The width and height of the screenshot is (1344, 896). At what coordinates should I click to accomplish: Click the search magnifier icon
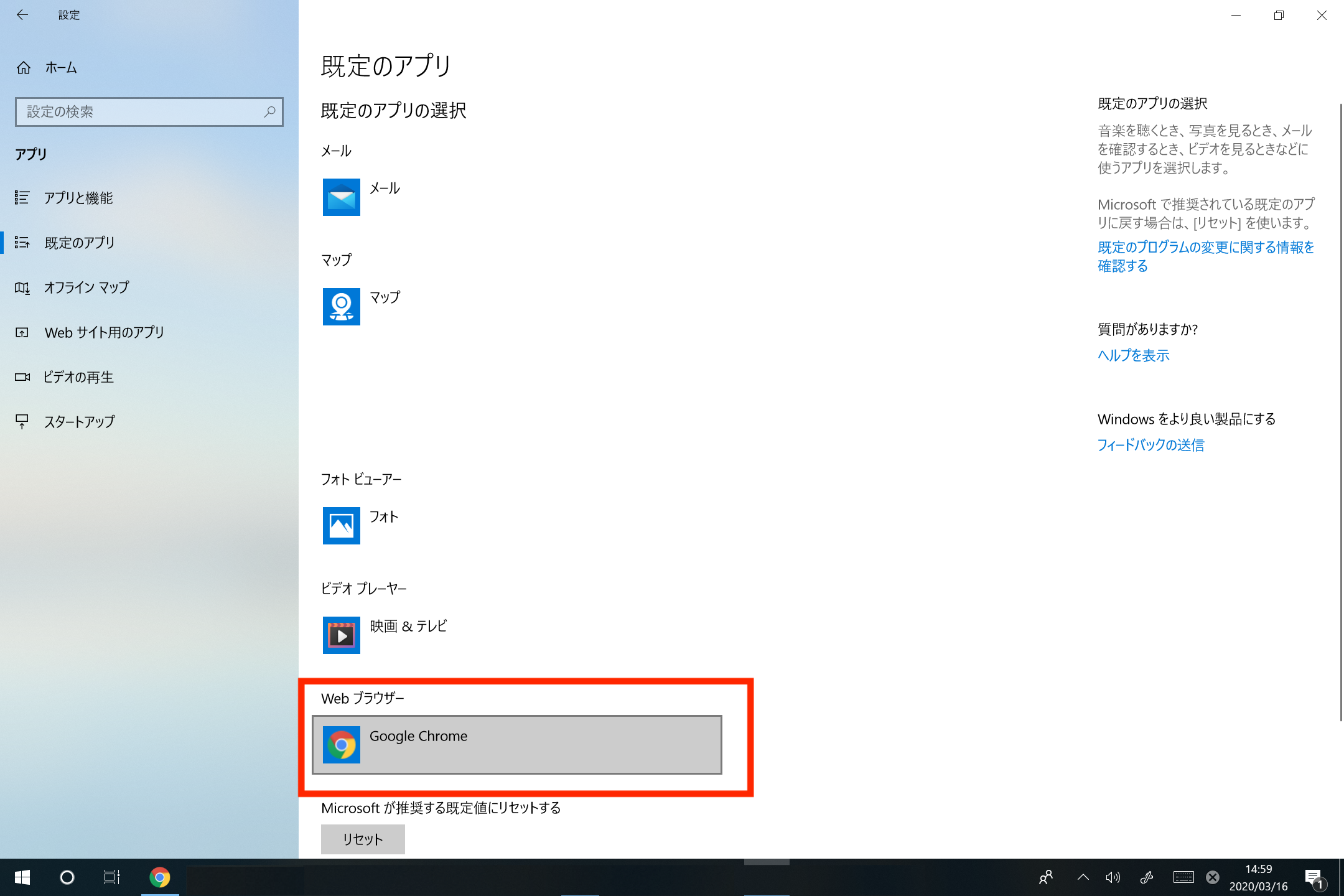coord(269,112)
